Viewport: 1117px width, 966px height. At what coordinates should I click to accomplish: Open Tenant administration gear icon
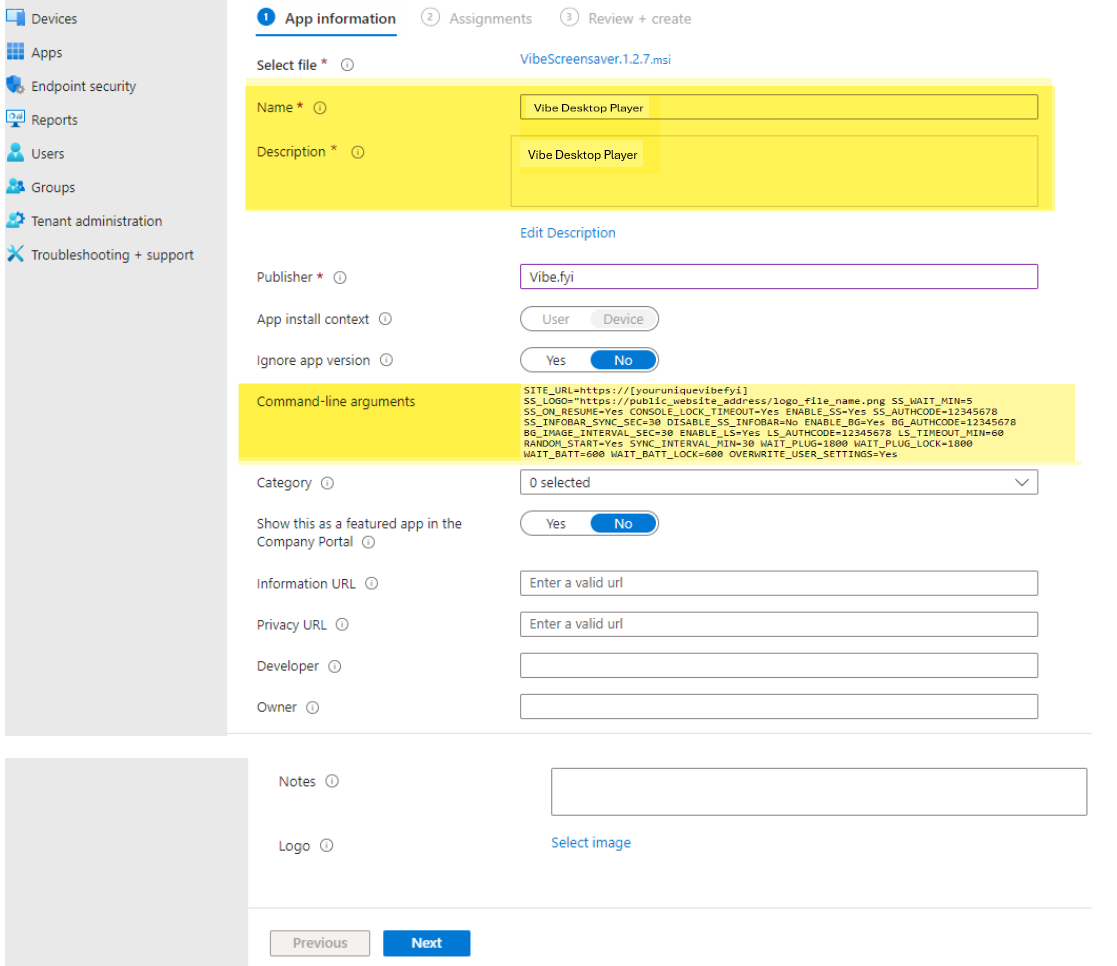(x=15, y=220)
